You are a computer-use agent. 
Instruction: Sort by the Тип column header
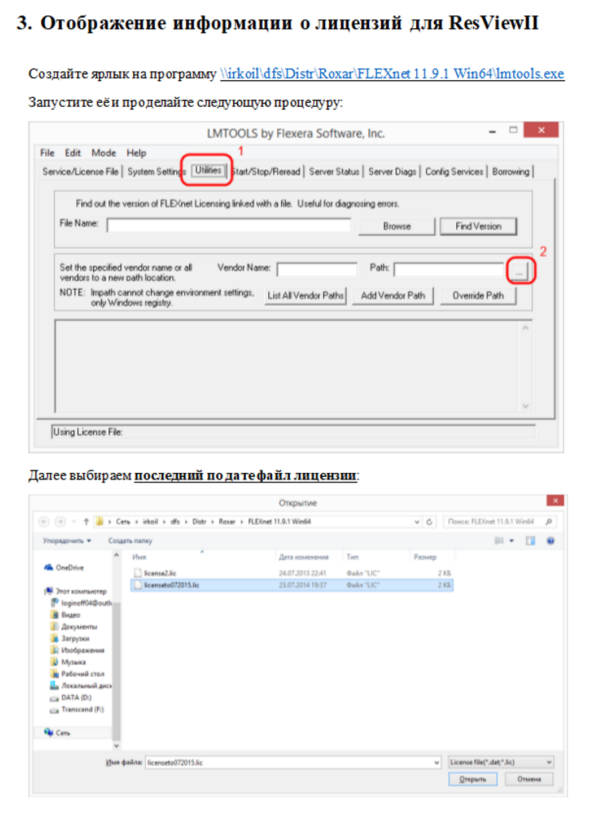point(353,557)
